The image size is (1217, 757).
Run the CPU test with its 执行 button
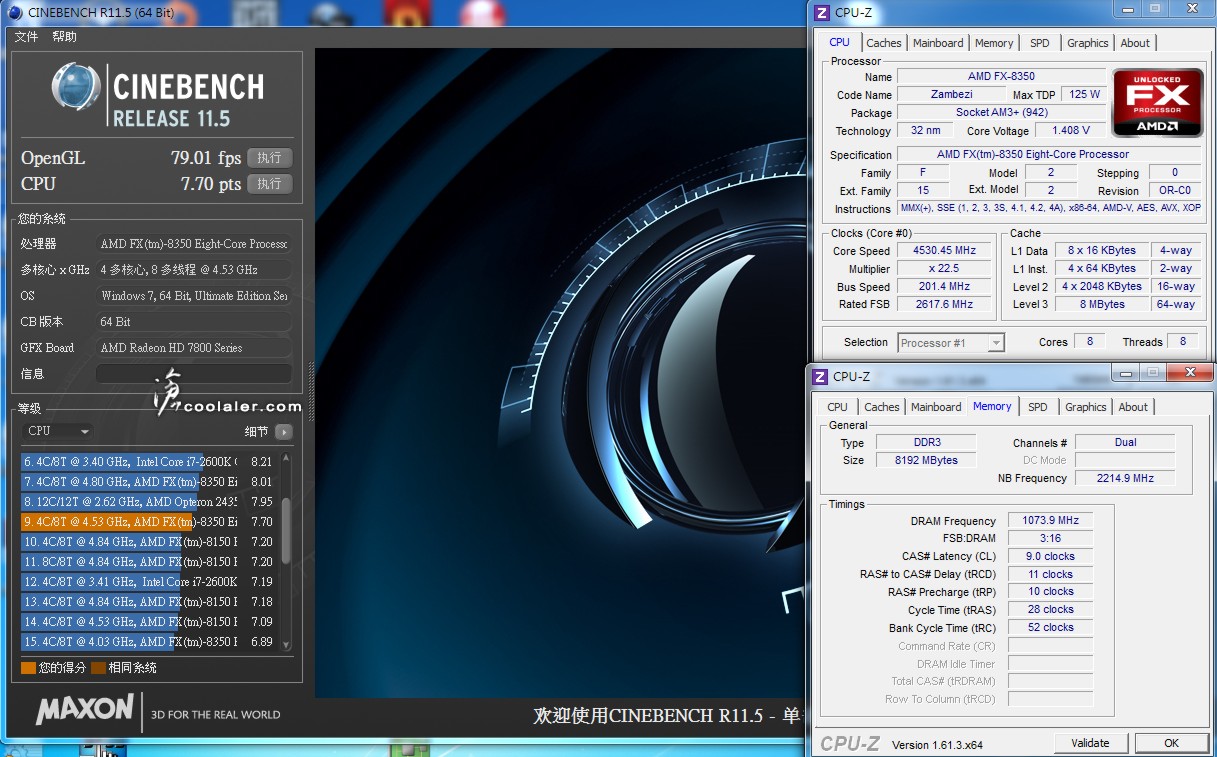(x=269, y=184)
